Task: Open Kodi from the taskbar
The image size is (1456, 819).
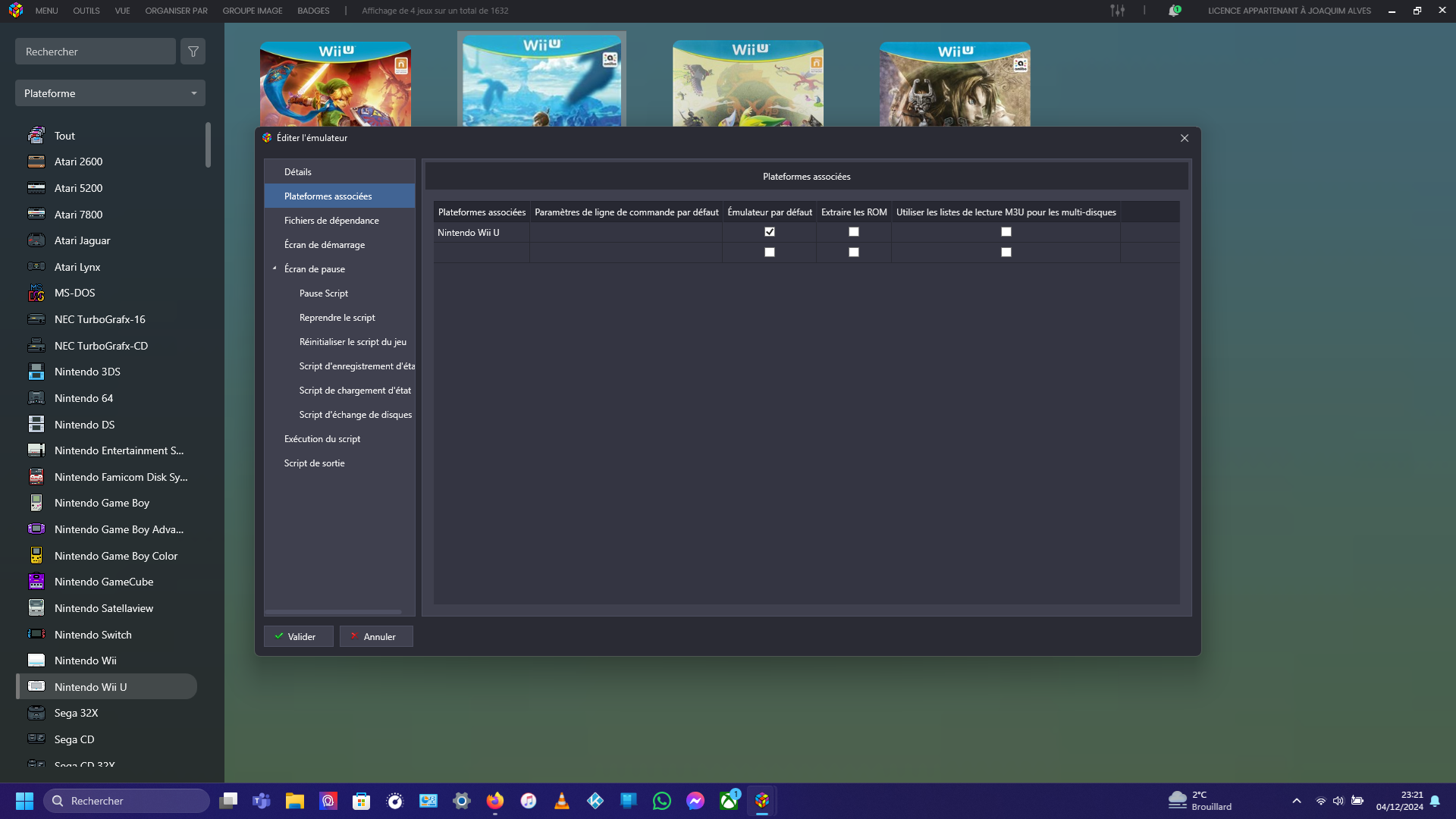Action: point(595,801)
